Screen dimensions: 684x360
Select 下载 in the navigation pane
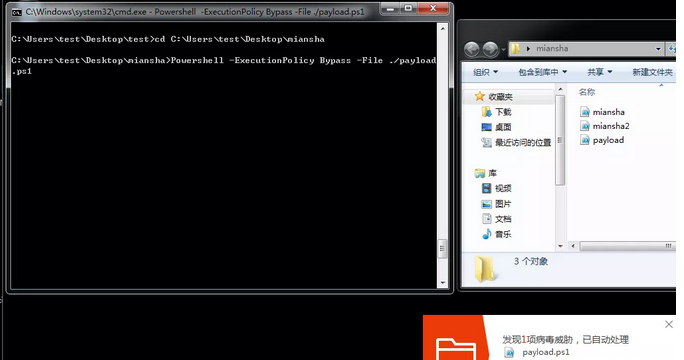click(x=503, y=112)
